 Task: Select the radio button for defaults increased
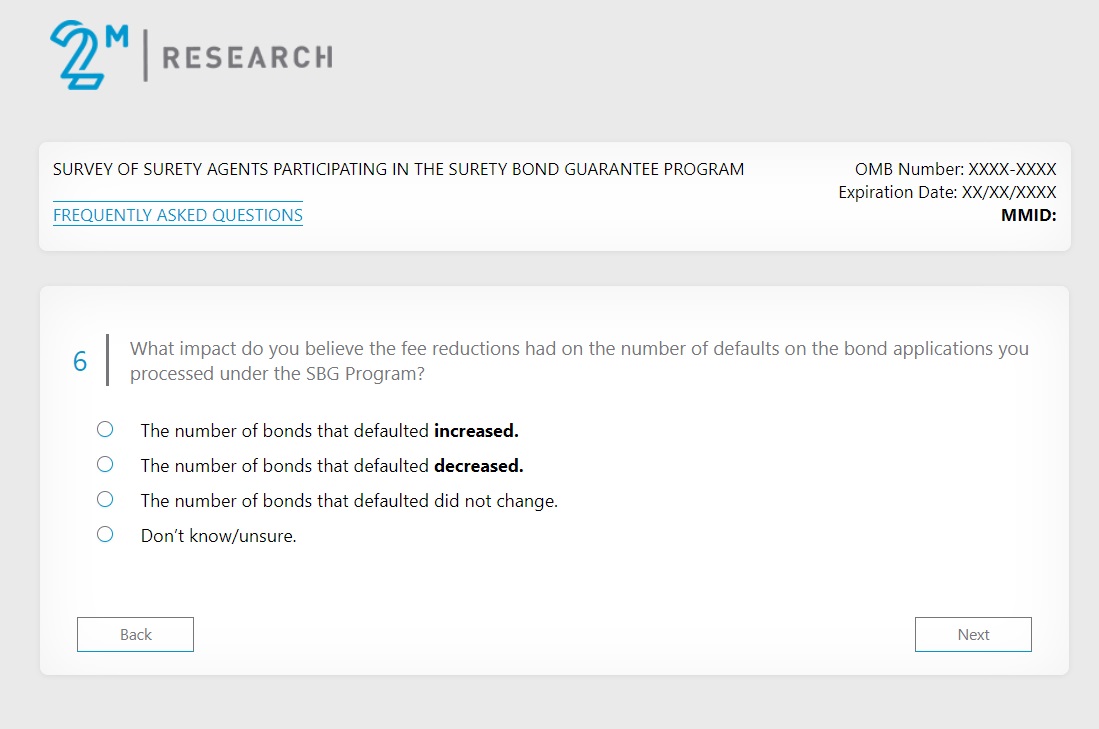(x=105, y=430)
